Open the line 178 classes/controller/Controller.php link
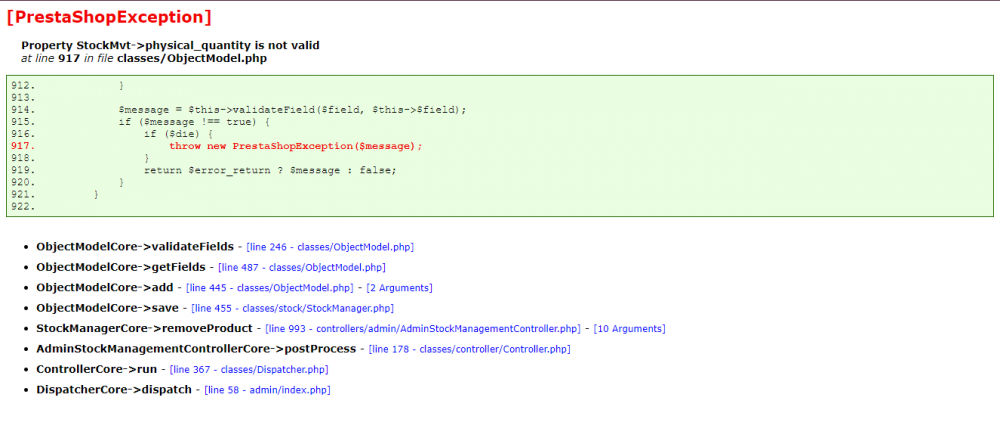 [469, 349]
